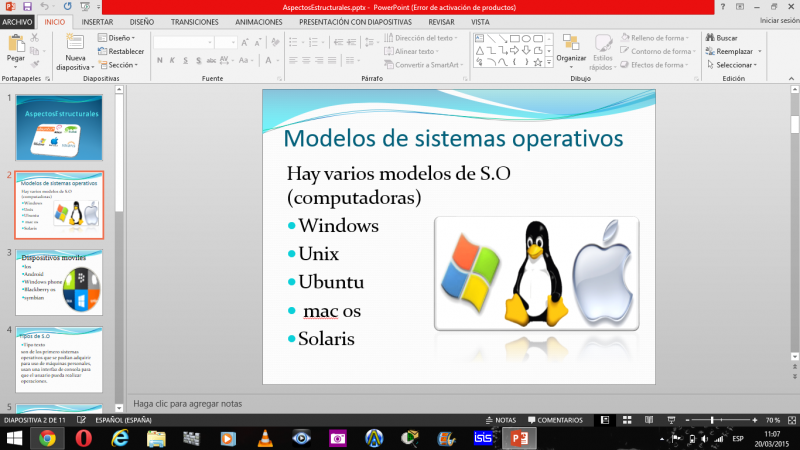The height and width of the screenshot is (450, 800).
Task: Click the Cut scissors icon
Action: pos(35,38)
